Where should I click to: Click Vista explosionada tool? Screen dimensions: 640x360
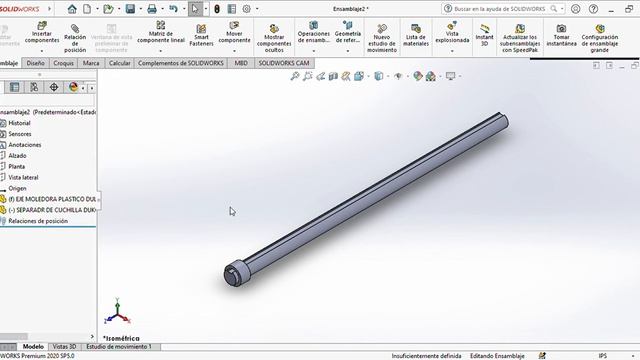coord(452,32)
